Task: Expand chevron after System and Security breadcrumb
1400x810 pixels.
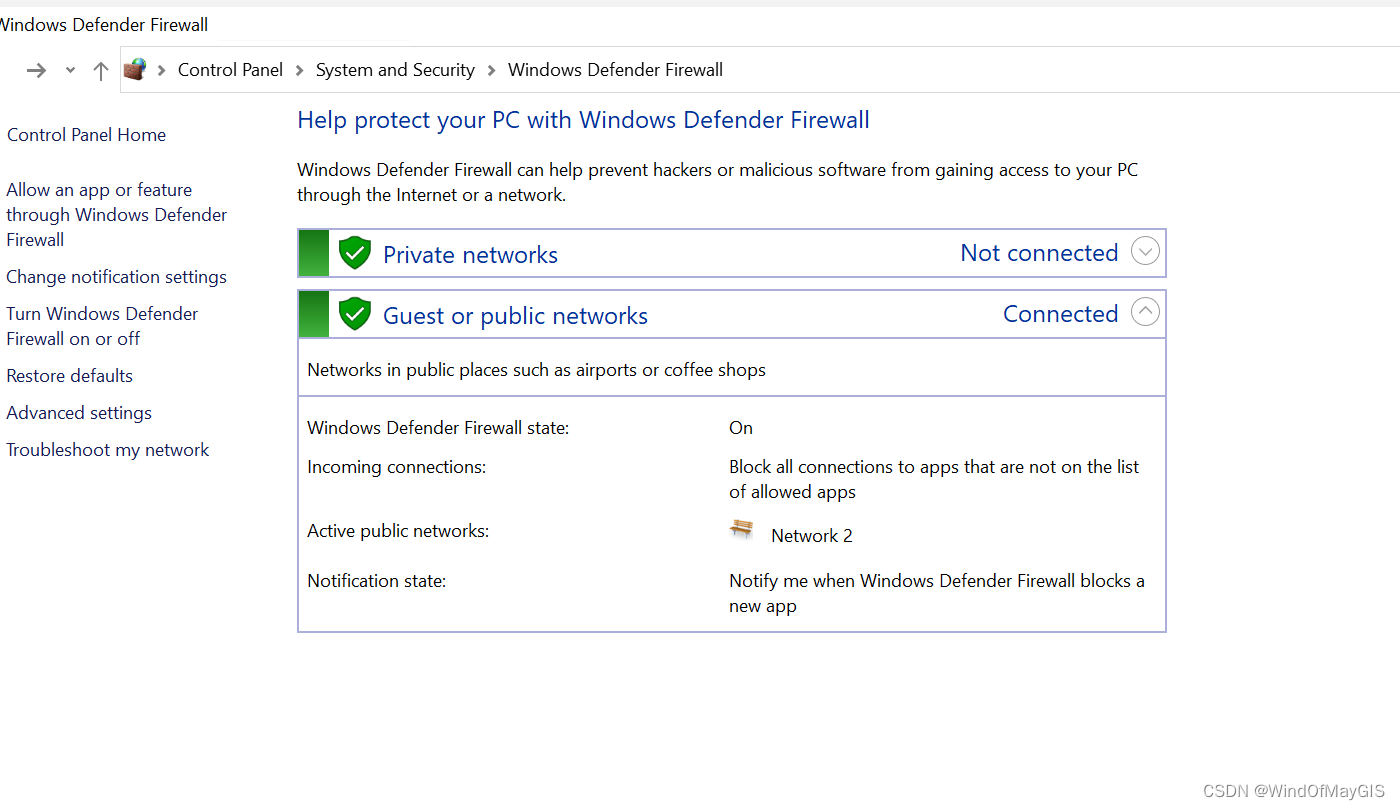Action: pos(491,70)
